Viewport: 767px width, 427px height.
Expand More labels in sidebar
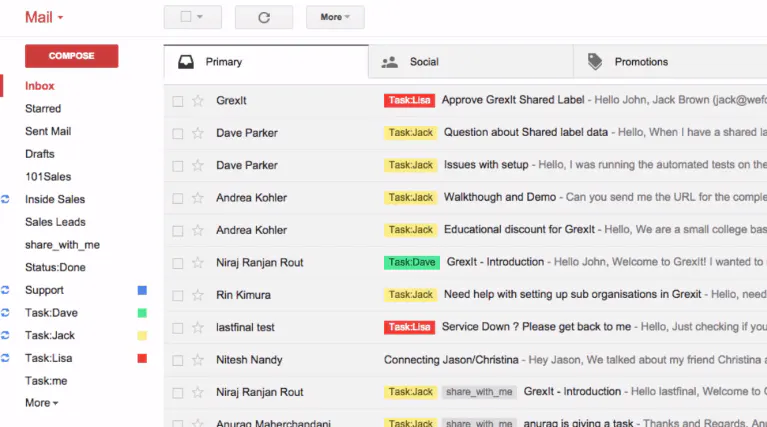(x=42, y=403)
